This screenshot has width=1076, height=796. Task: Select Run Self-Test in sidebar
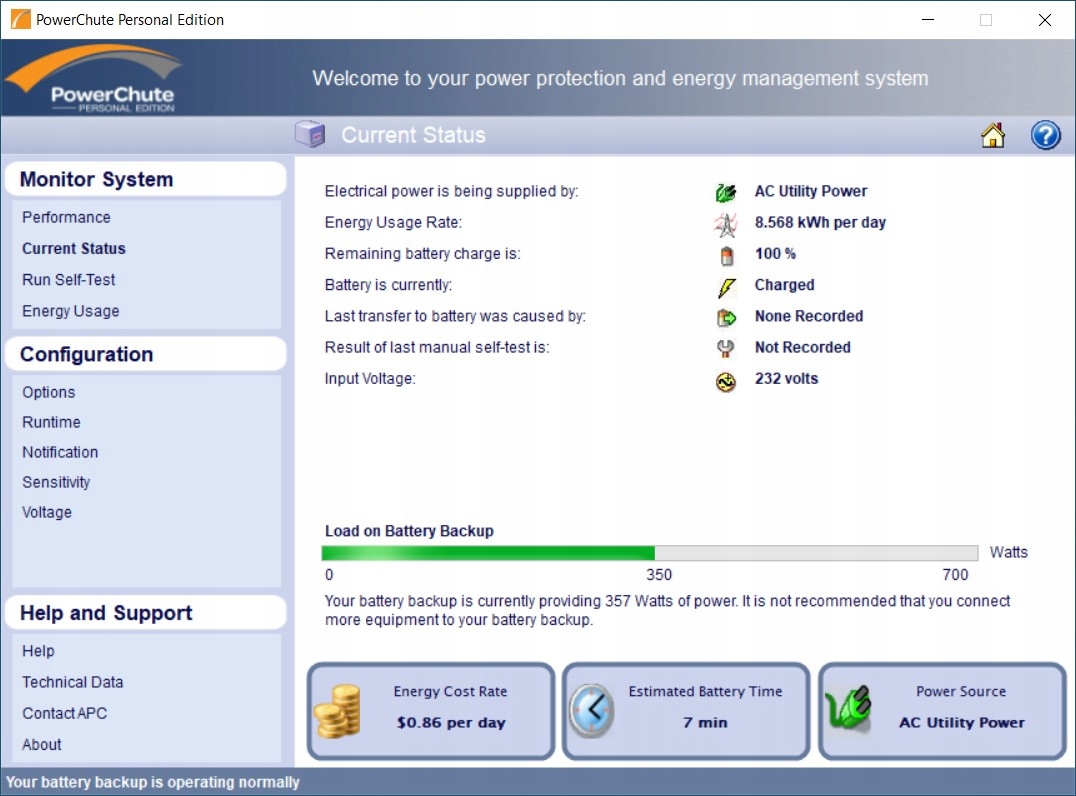click(x=69, y=280)
